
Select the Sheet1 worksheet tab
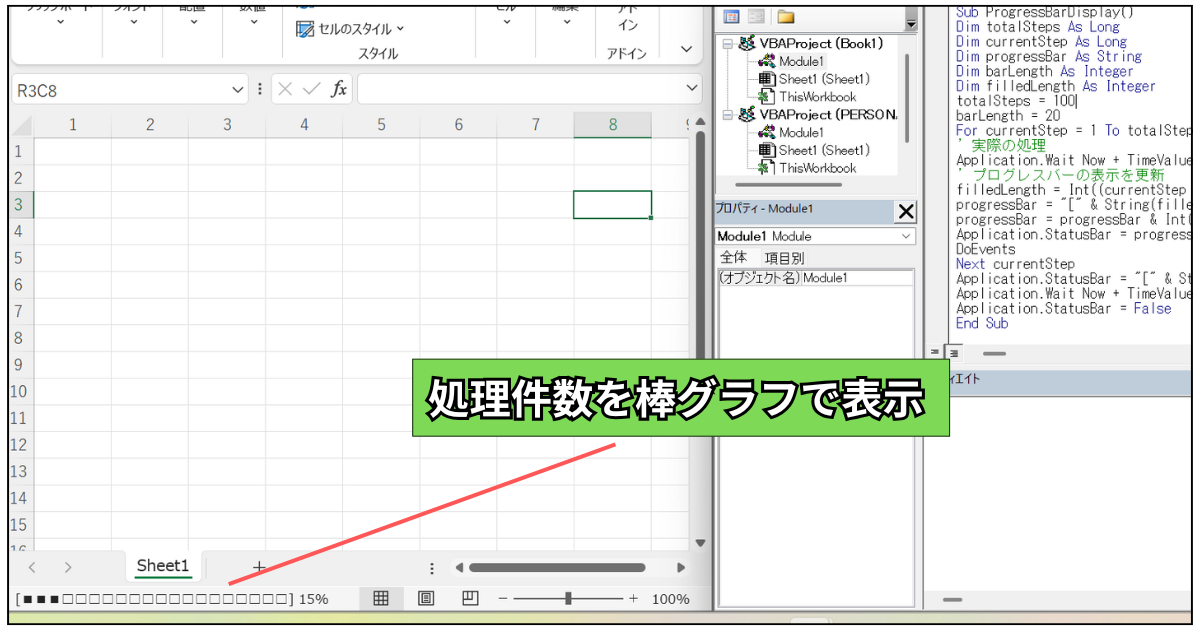(163, 566)
